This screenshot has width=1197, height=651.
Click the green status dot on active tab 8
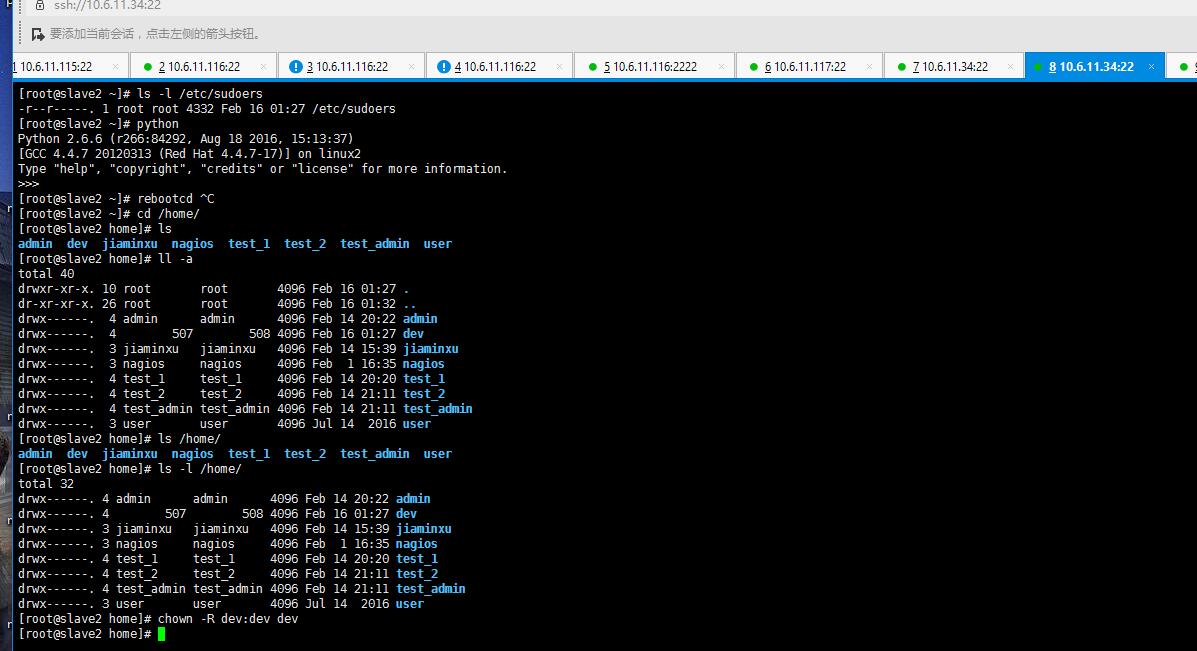click(x=1037, y=67)
